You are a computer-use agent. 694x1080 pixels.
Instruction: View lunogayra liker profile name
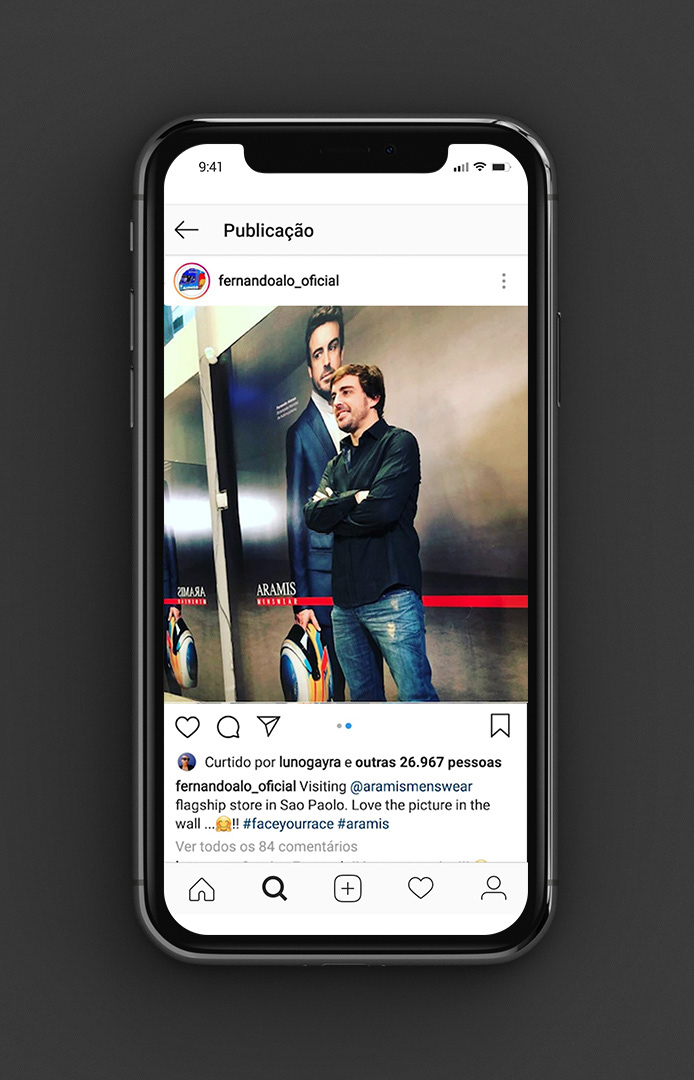(x=310, y=762)
